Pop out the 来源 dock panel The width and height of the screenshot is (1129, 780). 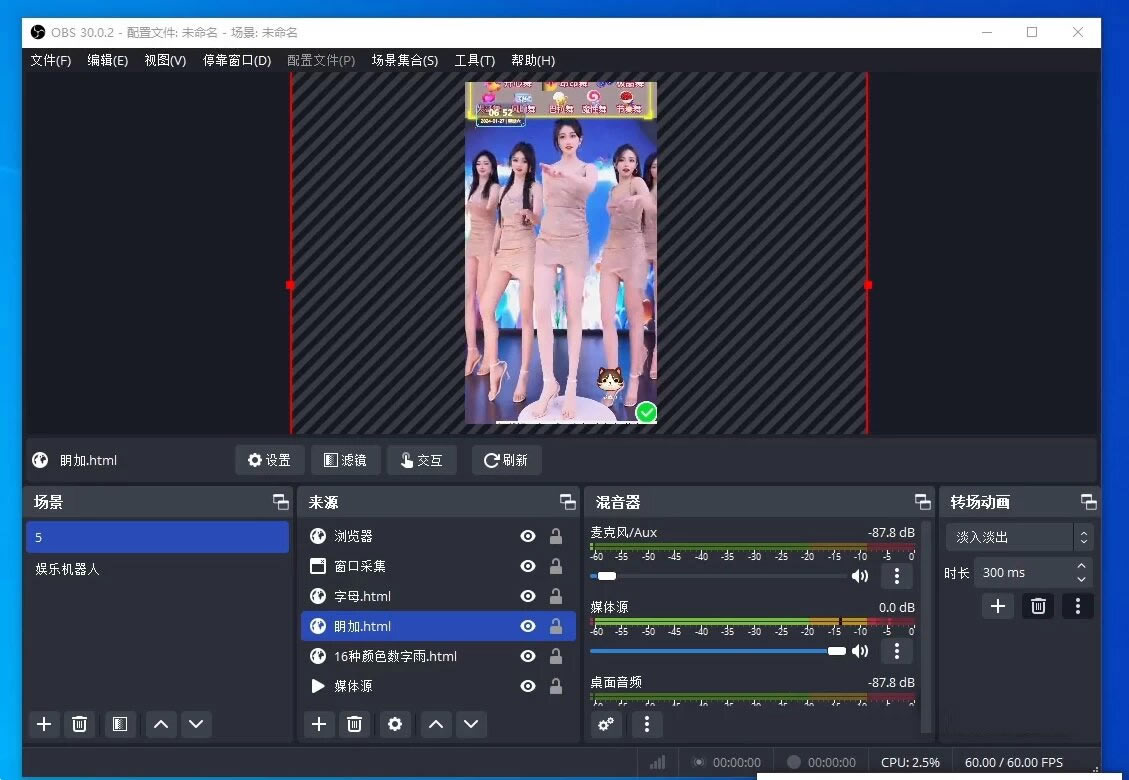click(x=567, y=501)
